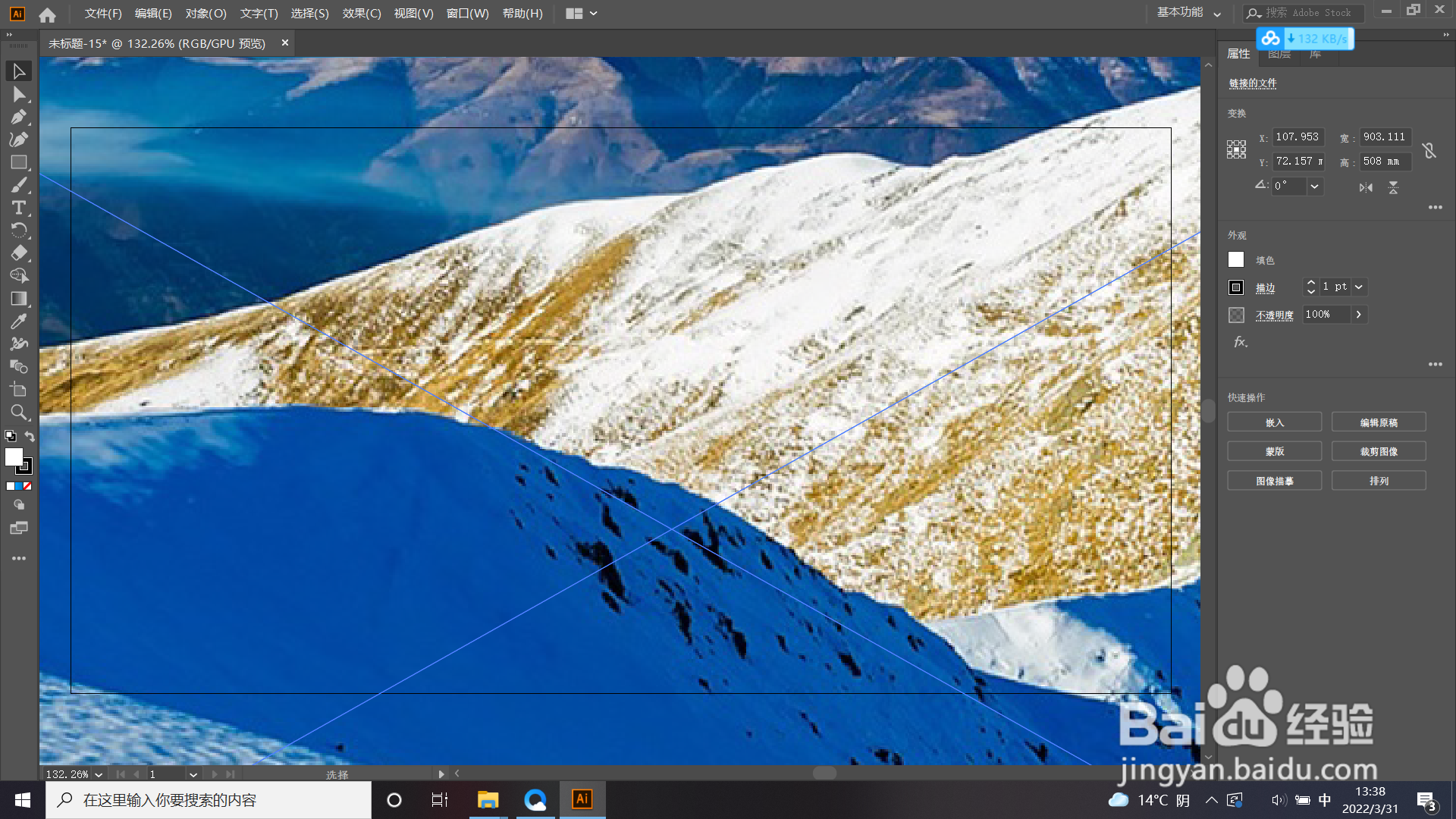Click the stroke swatch in Appearance

coord(1236,287)
